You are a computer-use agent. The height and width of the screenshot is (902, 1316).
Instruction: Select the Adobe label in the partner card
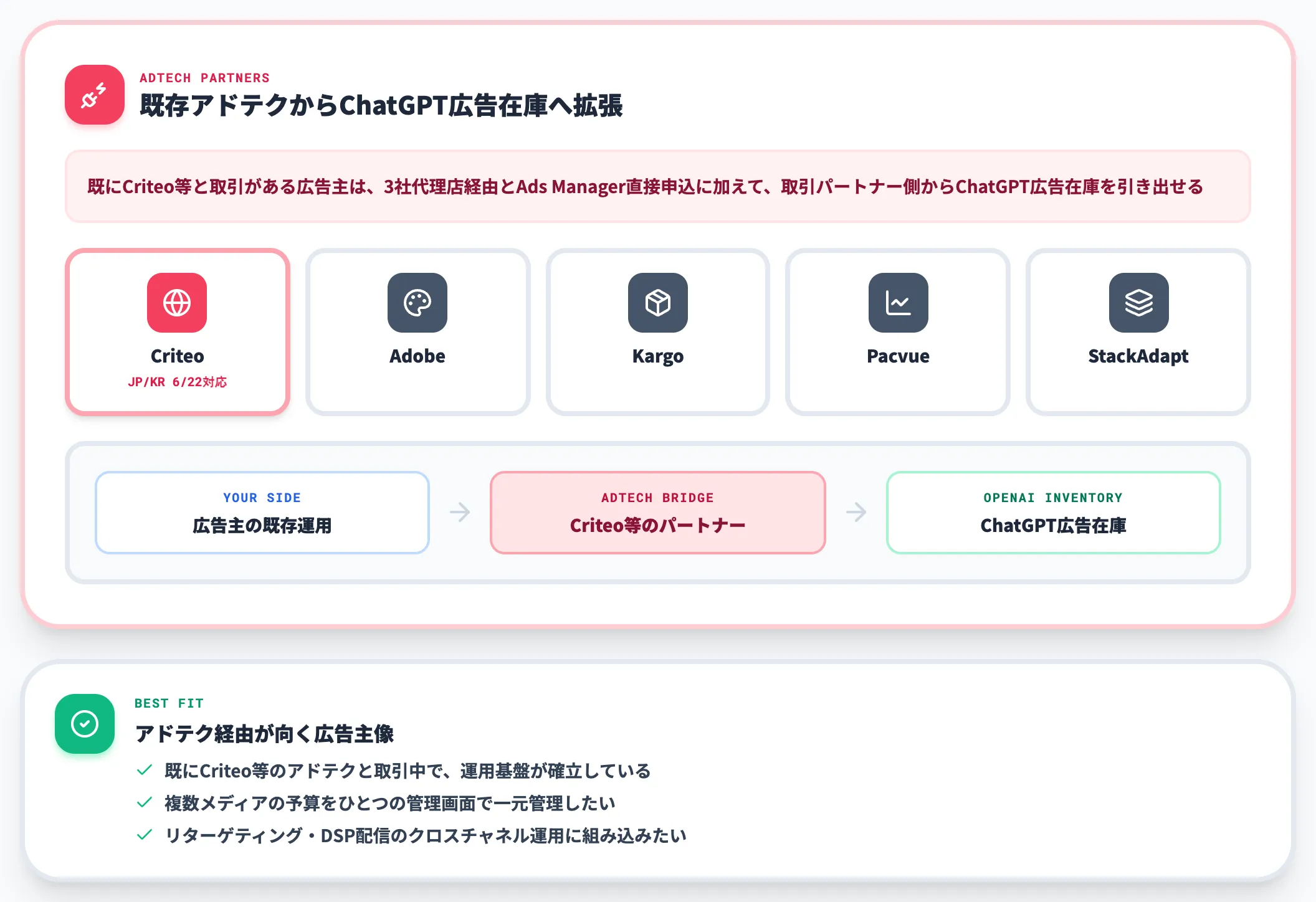417,356
